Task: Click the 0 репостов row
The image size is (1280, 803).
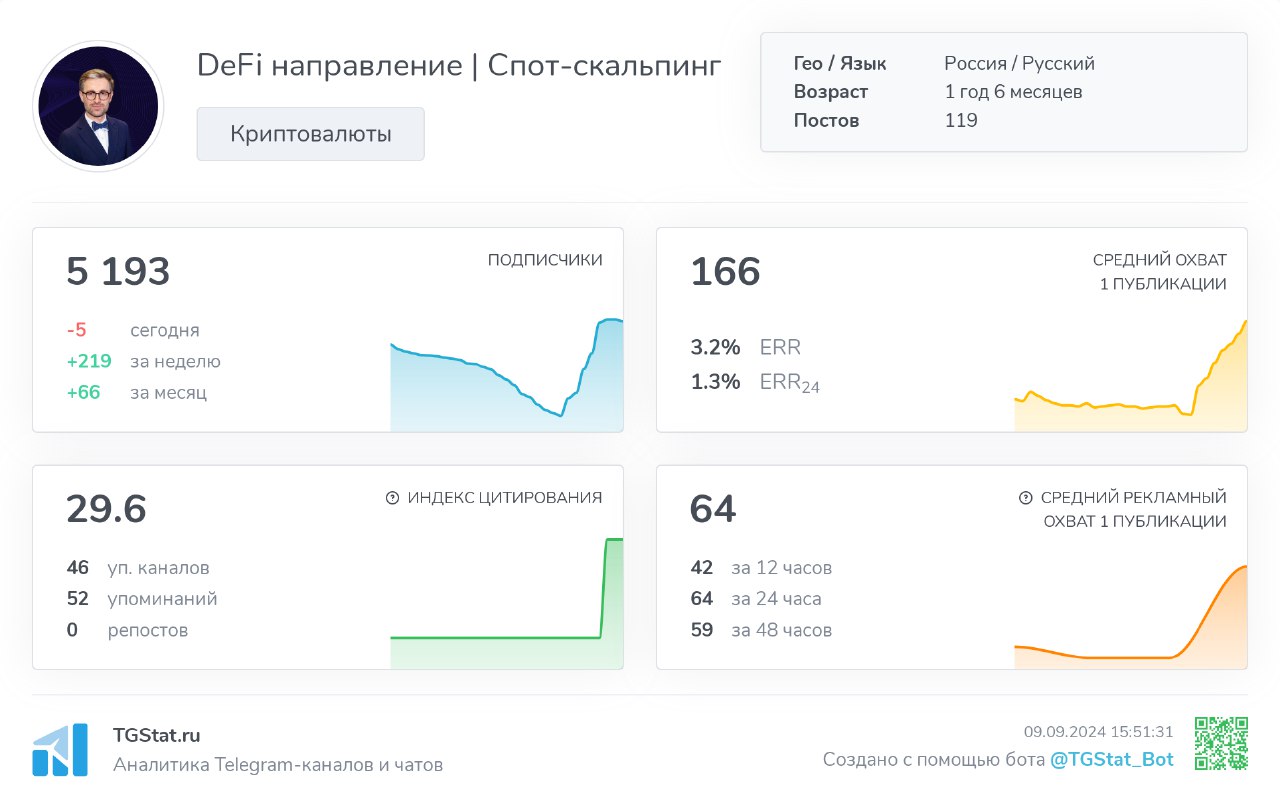Action: [x=127, y=630]
